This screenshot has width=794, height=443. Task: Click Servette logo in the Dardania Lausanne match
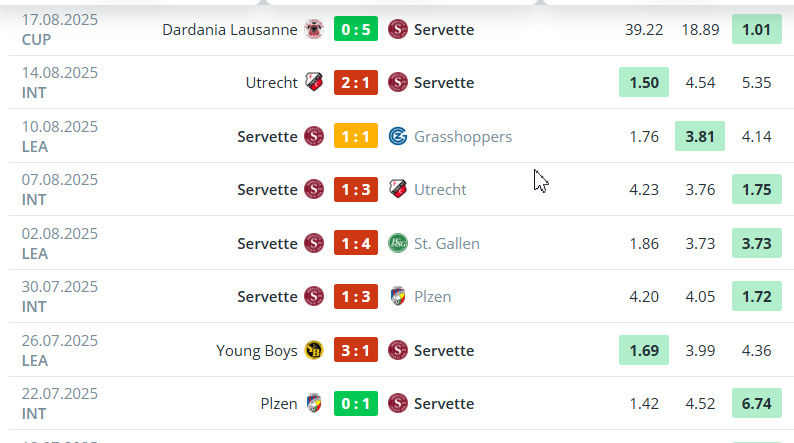pyautogui.click(x=397, y=29)
